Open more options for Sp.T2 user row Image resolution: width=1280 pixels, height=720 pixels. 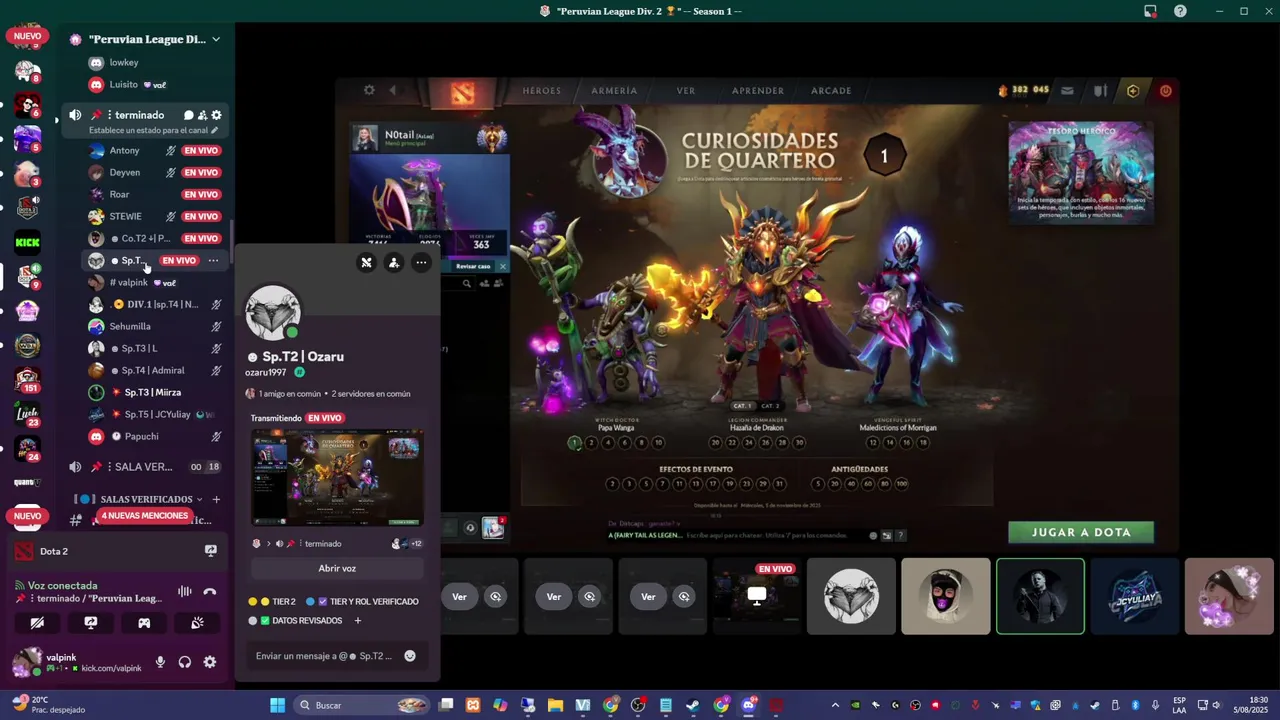pyautogui.click(x=213, y=261)
